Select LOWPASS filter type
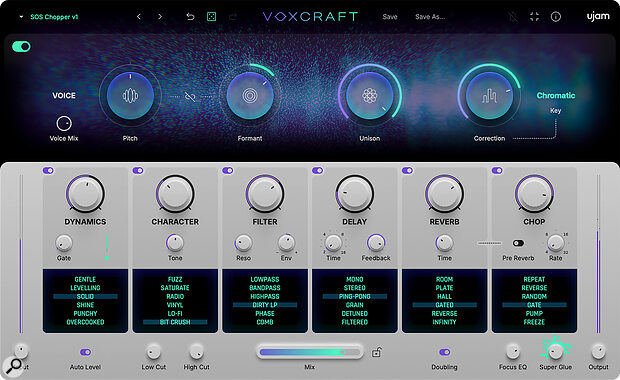This screenshot has width=620, height=380. (265, 279)
